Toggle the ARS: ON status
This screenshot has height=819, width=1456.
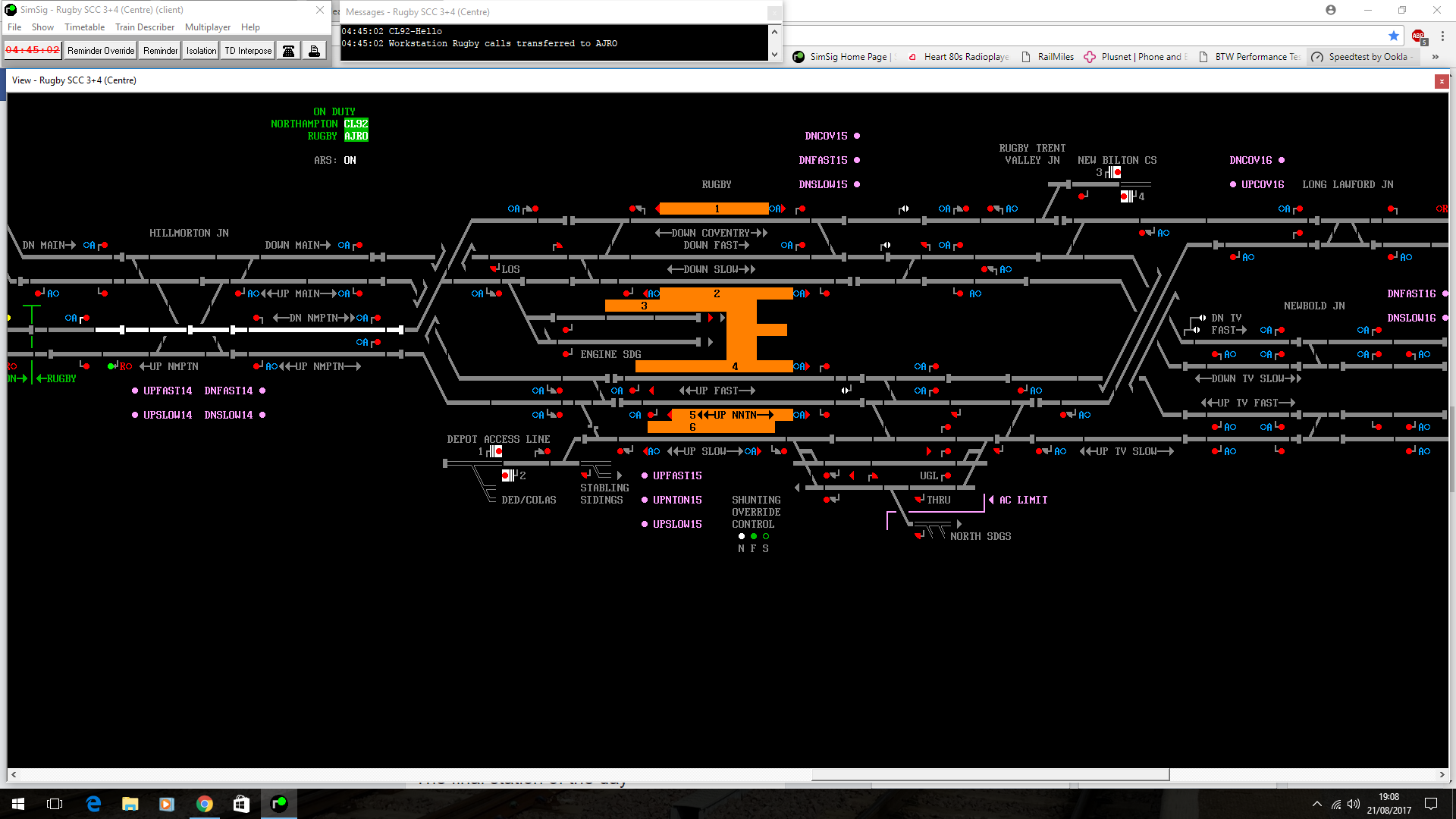335,160
